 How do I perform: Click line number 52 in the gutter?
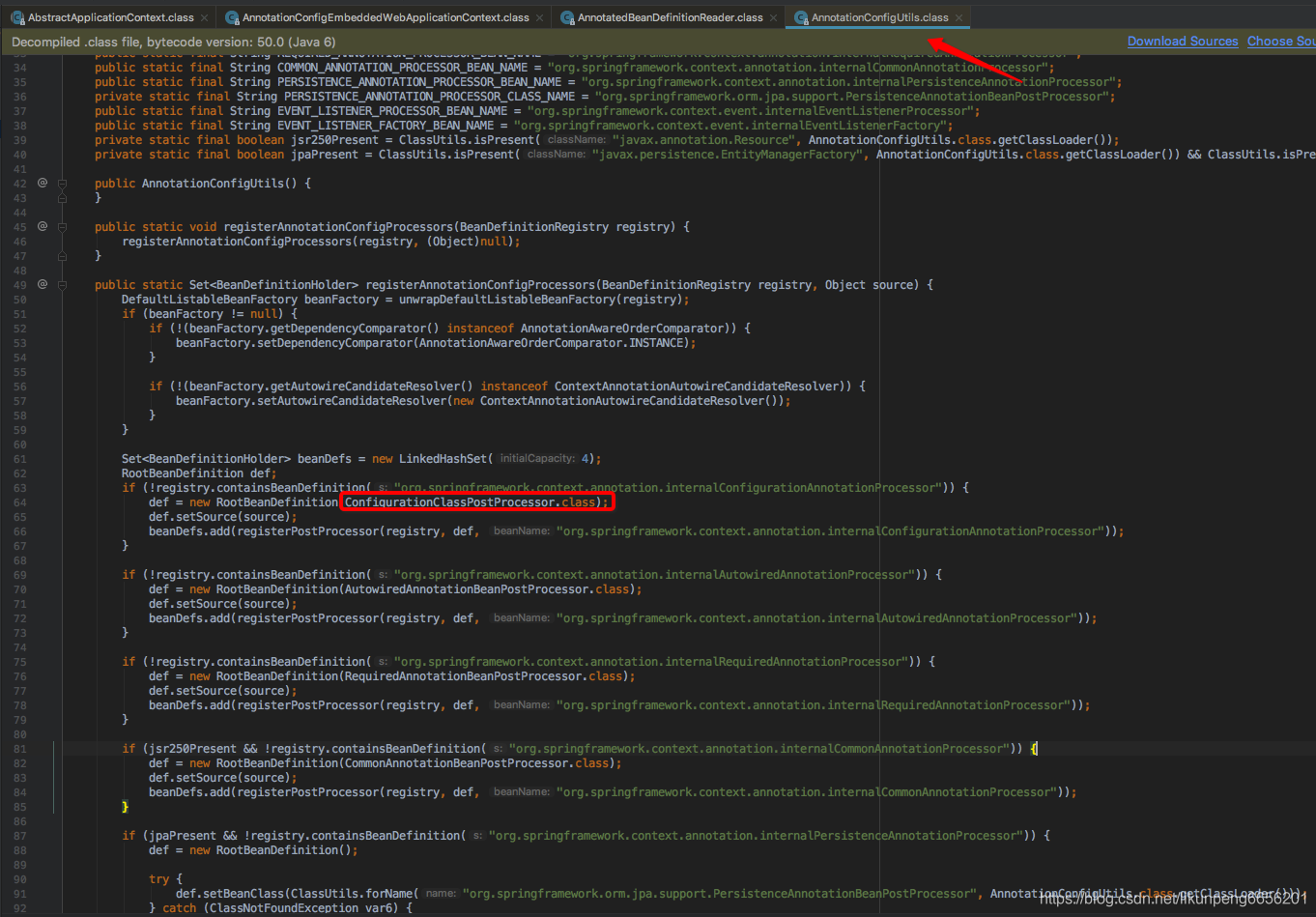pos(20,329)
